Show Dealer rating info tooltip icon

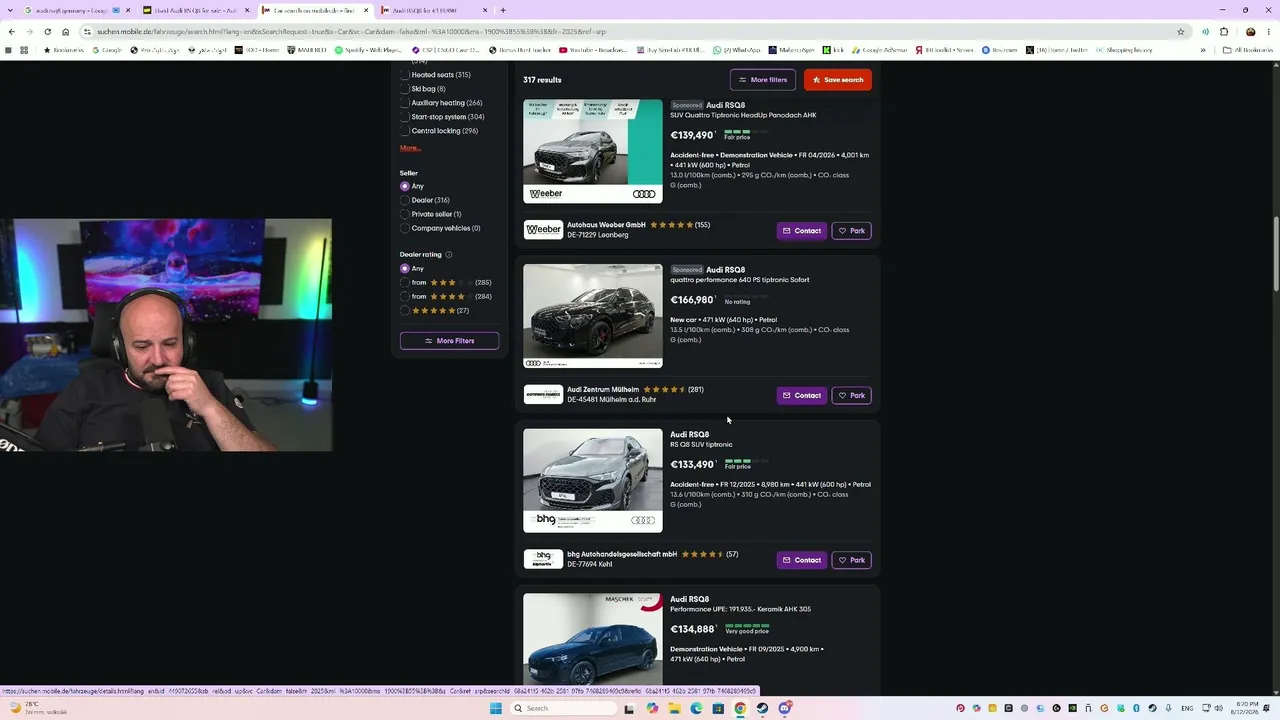click(448, 255)
